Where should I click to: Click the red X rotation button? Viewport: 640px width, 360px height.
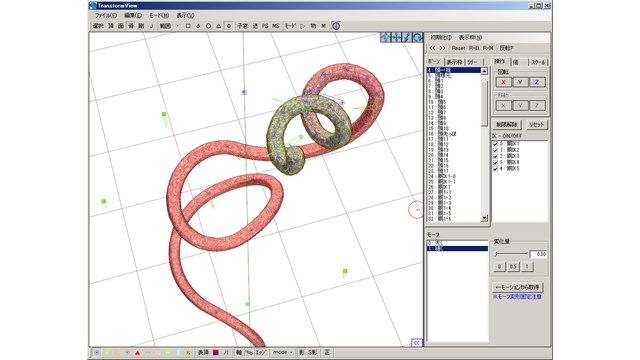point(503,82)
